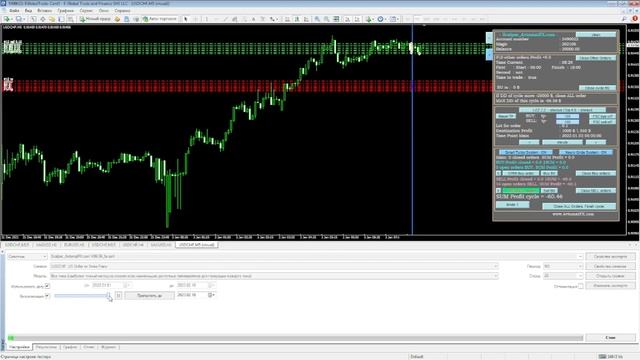This screenshot has width=640, height=360.
Task: Toggle the TSL sell off button
Action: pos(602,122)
